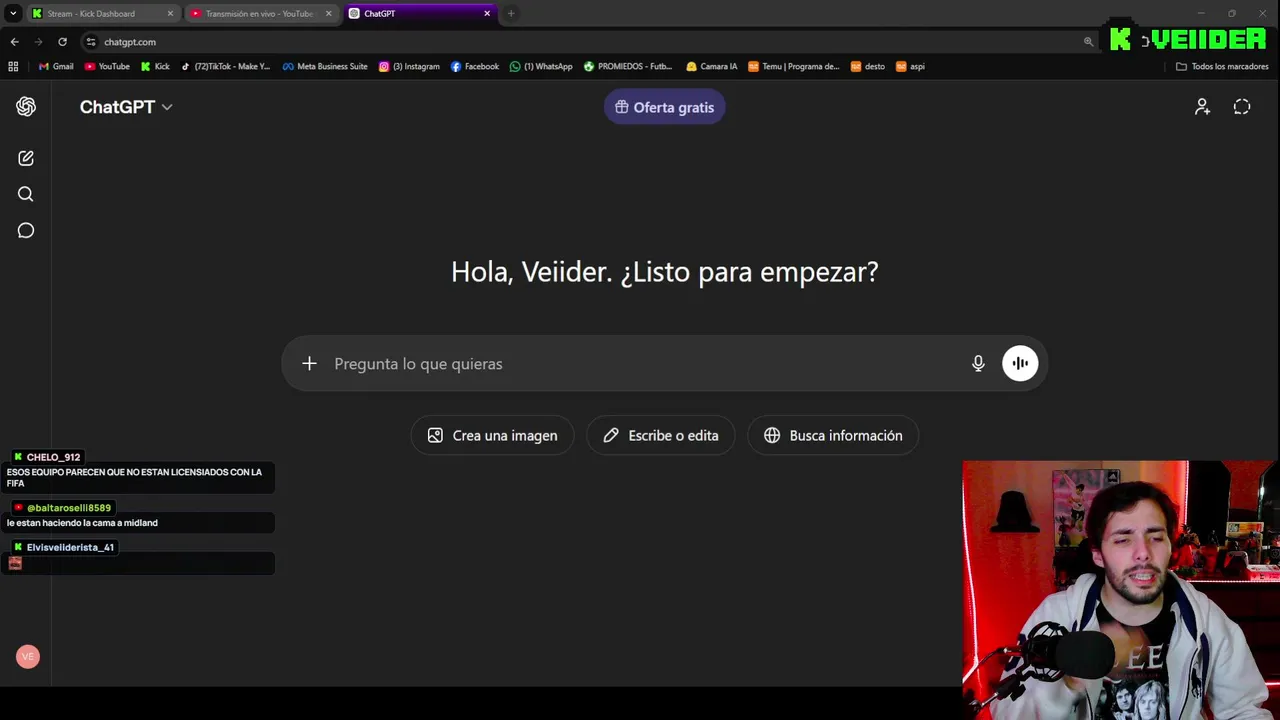Start voice mode with waveform button
Viewport: 1280px width, 720px height.
click(x=1020, y=364)
